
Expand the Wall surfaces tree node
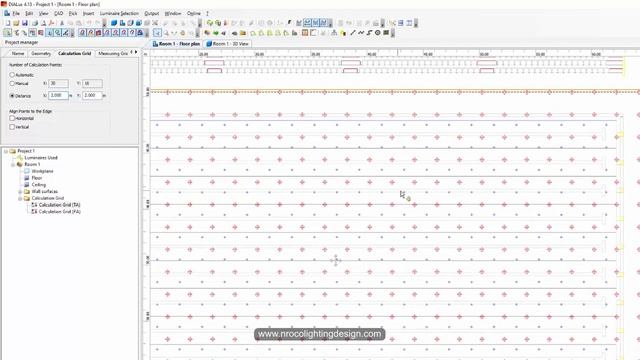pyautogui.click(x=20, y=191)
